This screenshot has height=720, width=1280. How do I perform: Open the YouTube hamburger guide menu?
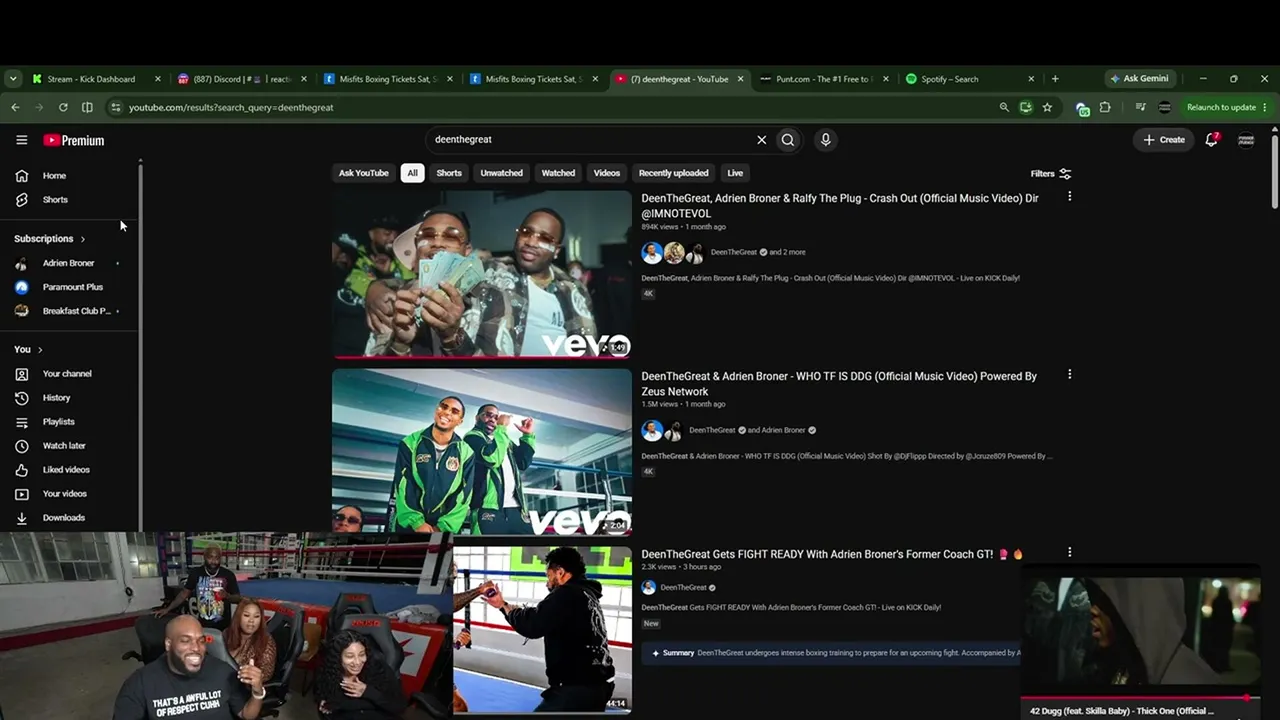21,140
